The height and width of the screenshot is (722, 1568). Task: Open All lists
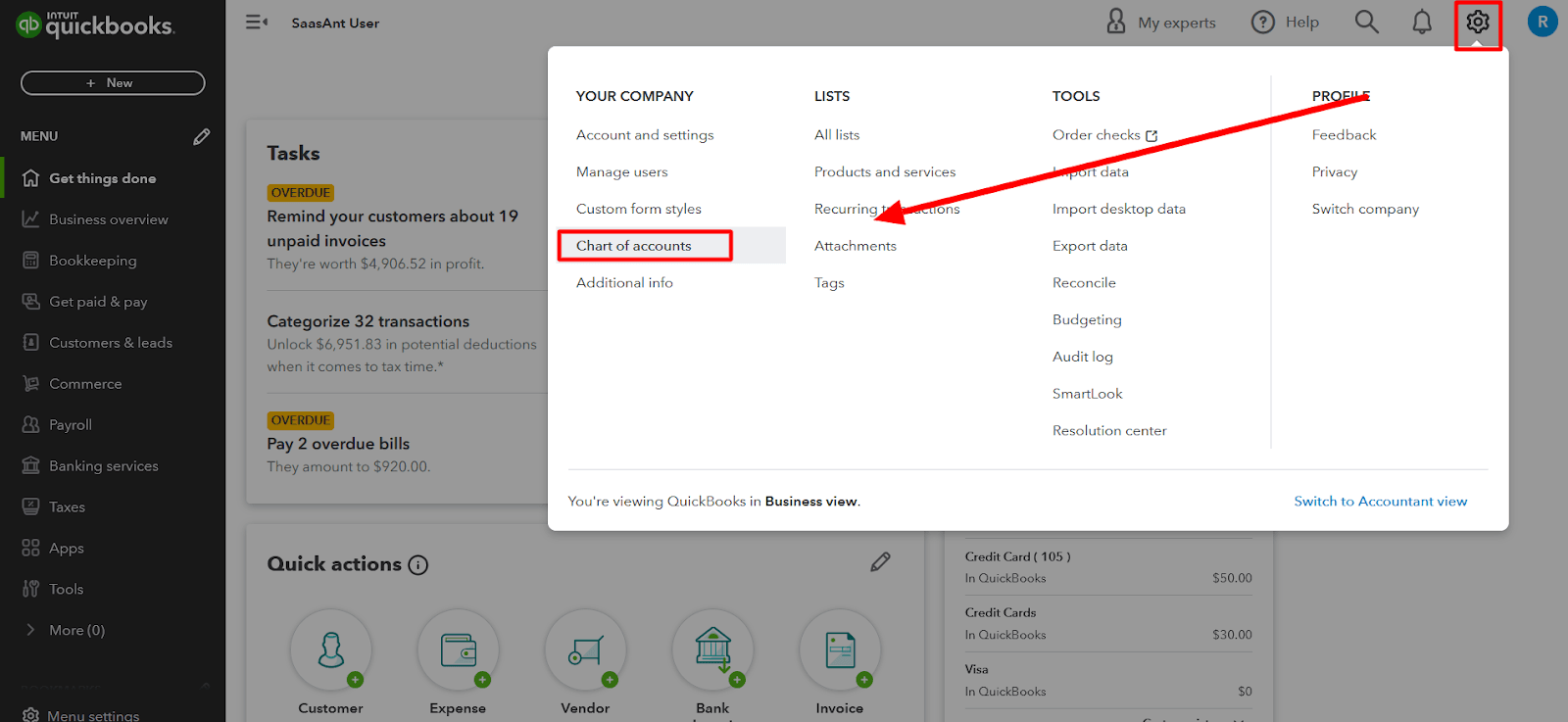point(837,135)
